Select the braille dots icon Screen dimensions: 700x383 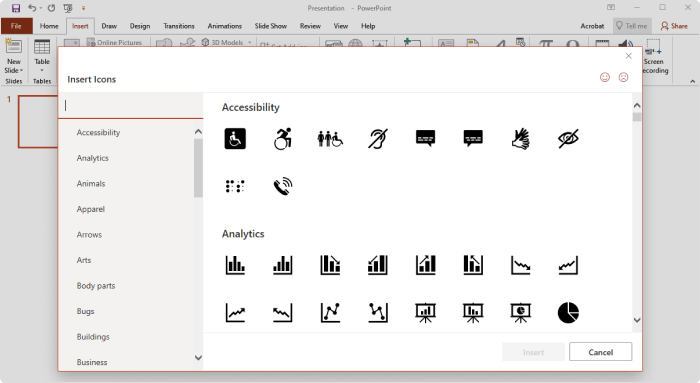pos(235,186)
